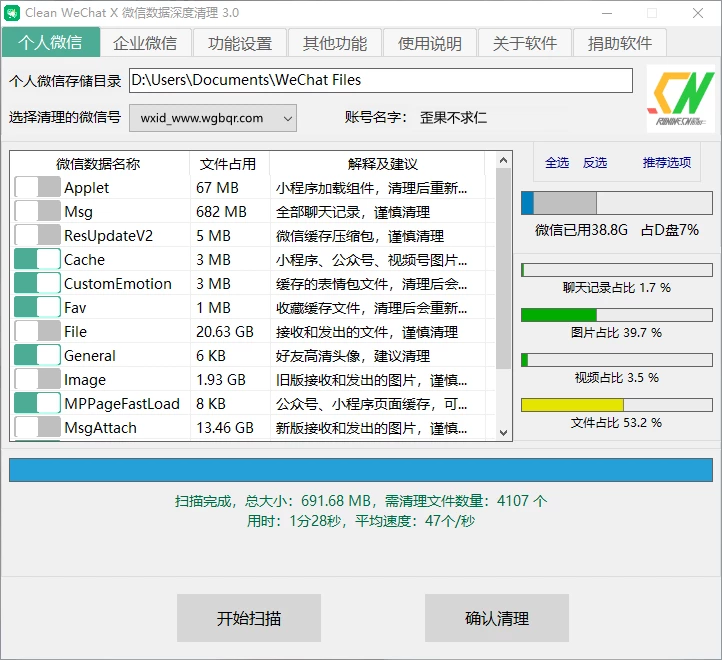The height and width of the screenshot is (660, 722).
Task: Enable the Image cleanup toggle
Action: tap(38, 379)
